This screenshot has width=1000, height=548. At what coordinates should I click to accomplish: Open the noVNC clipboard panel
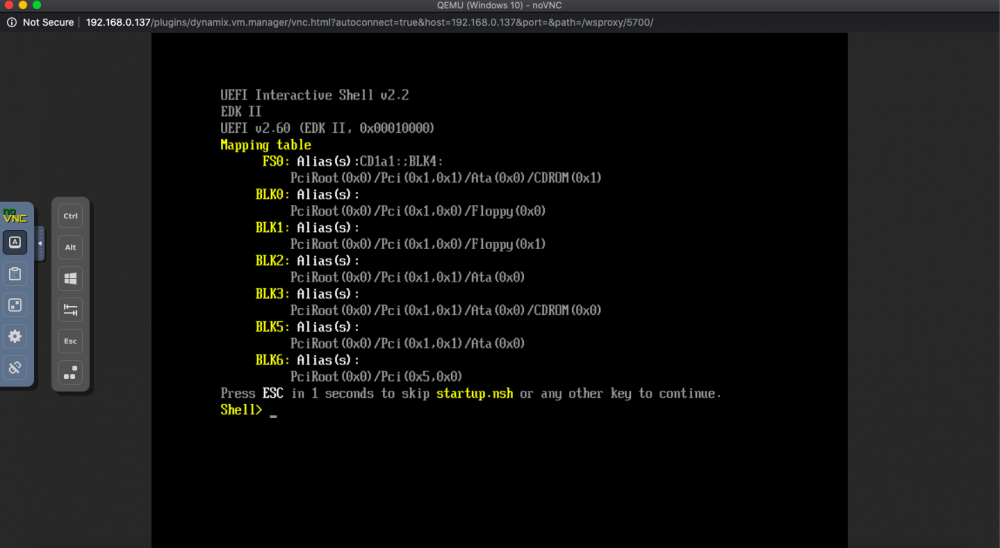(15, 274)
